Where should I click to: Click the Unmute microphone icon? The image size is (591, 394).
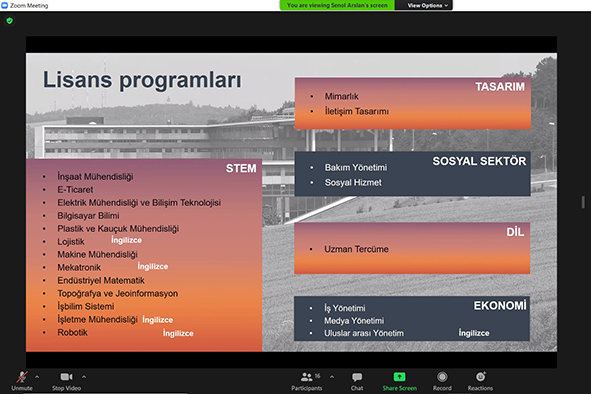tap(22, 377)
